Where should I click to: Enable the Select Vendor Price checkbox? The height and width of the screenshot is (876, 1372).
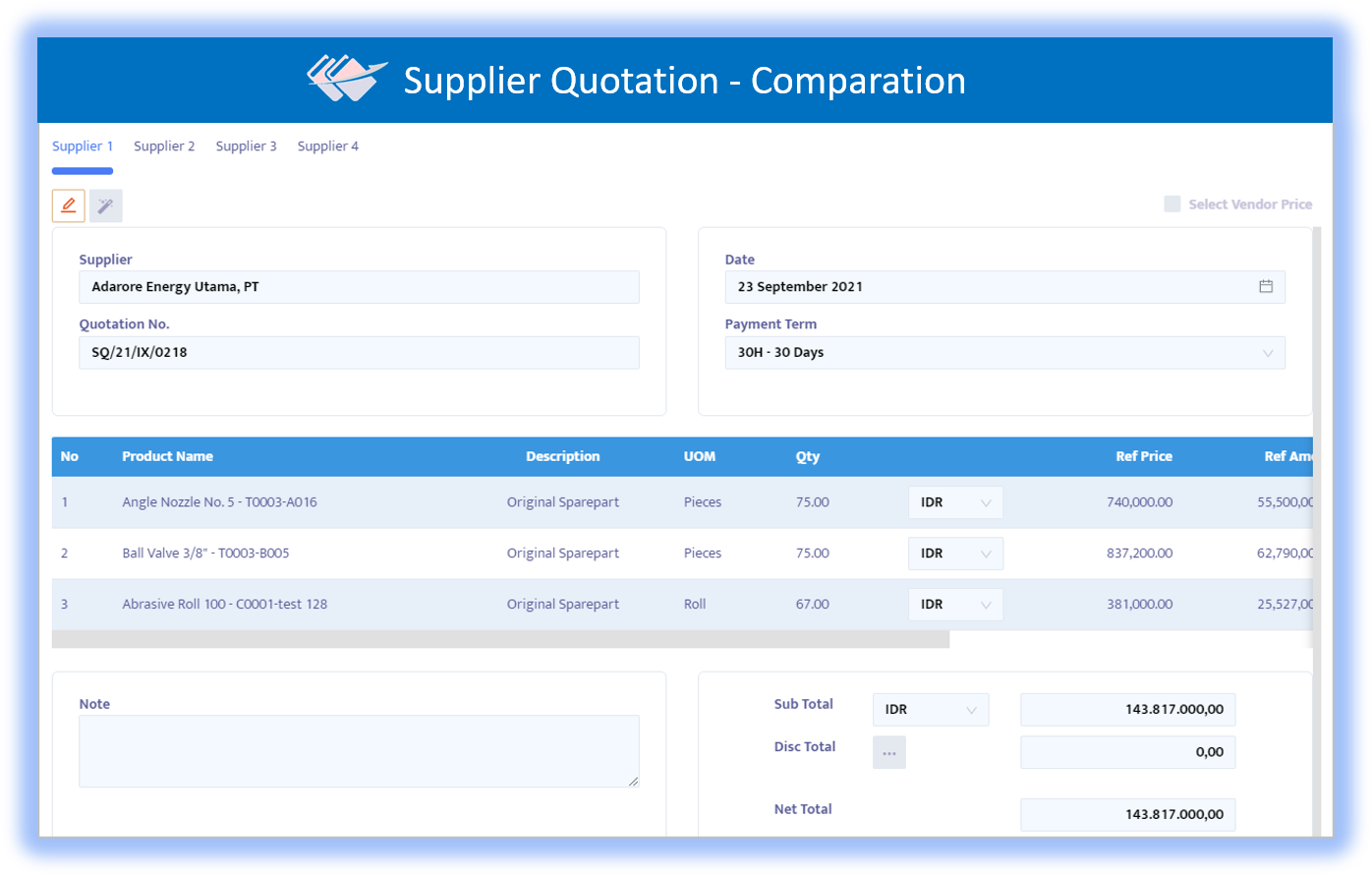point(1172,204)
